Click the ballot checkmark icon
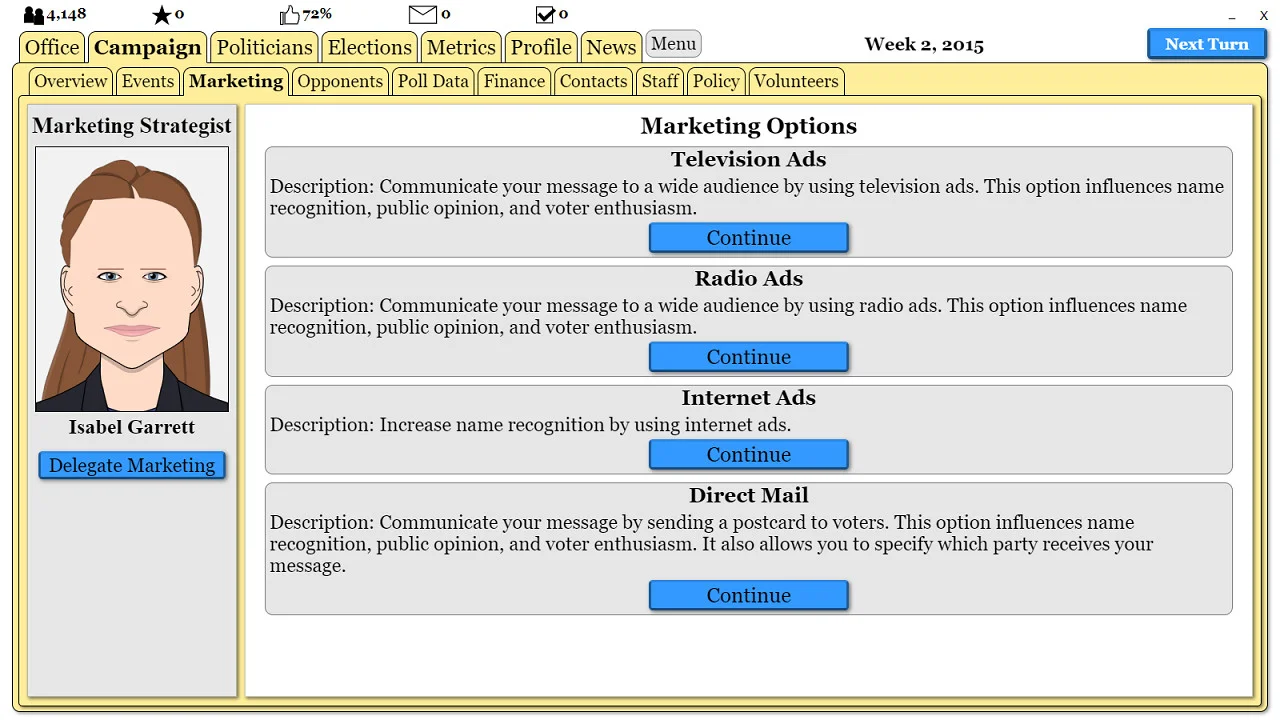 pos(544,13)
